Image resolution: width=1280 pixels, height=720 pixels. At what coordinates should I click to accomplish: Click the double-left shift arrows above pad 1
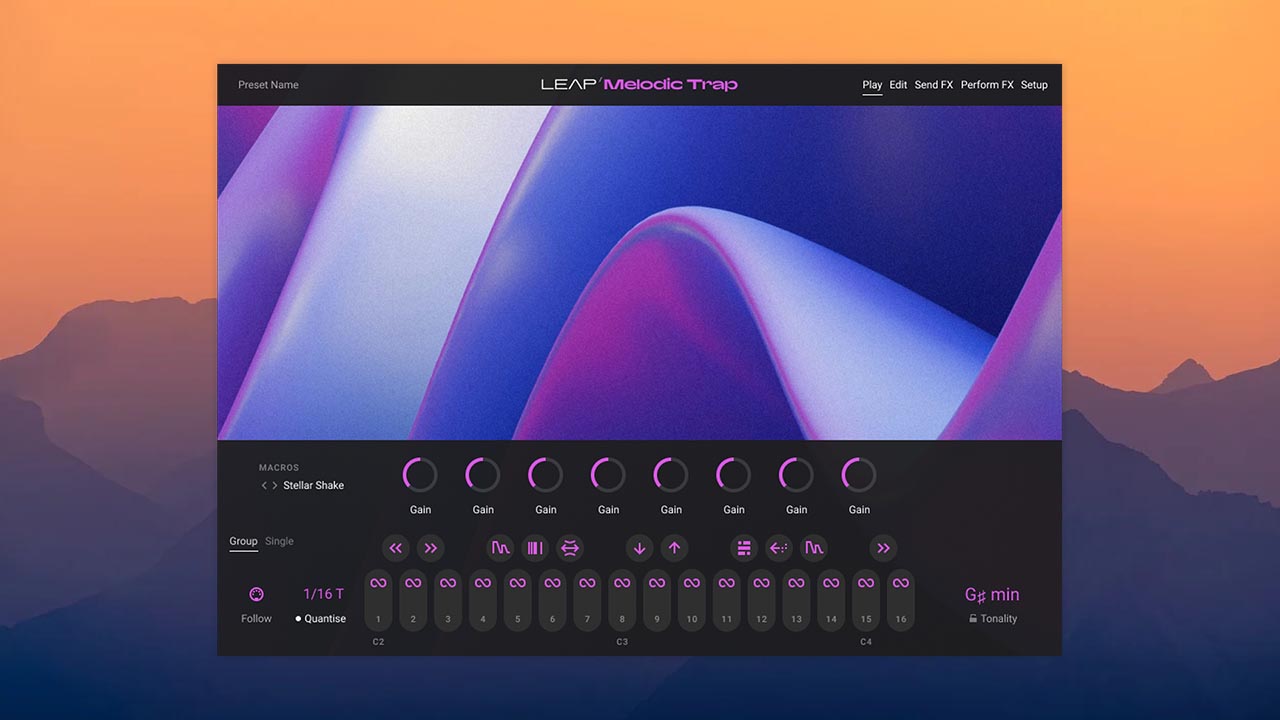(x=395, y=548)
